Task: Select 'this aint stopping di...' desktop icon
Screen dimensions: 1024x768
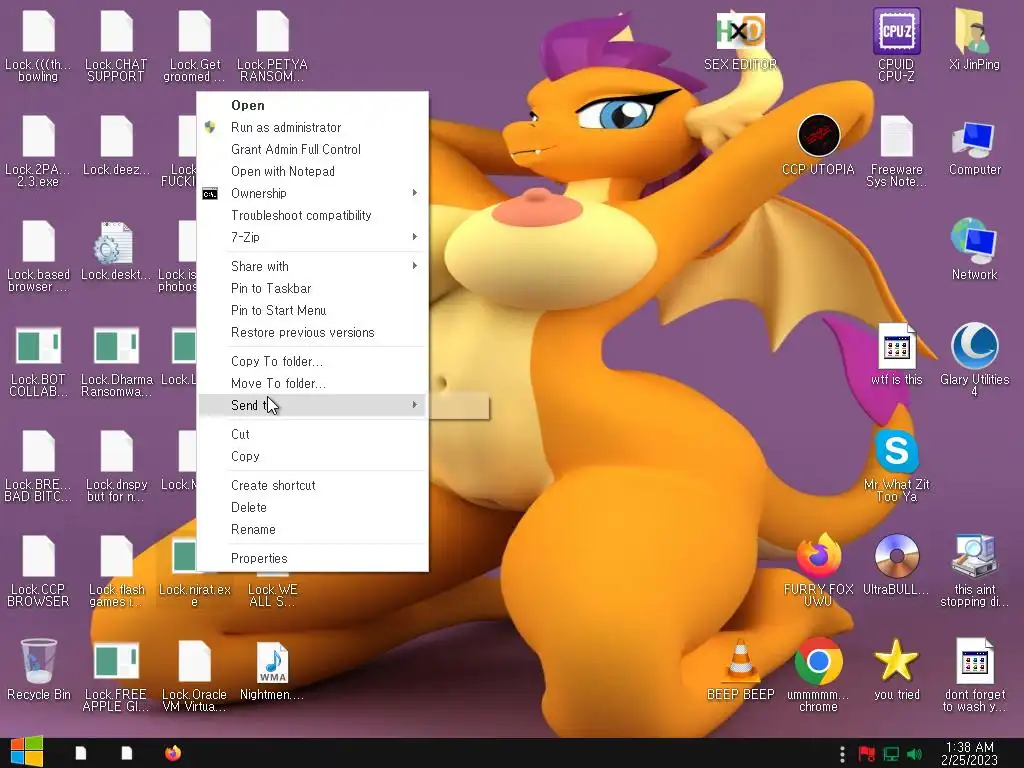Action: 974,556
